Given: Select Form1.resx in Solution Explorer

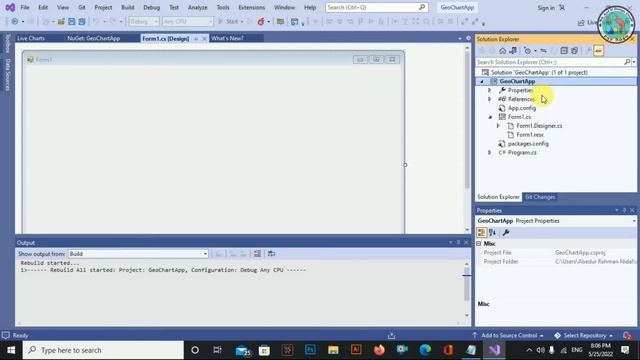Looking at the screenshot, I should (530, 135).
